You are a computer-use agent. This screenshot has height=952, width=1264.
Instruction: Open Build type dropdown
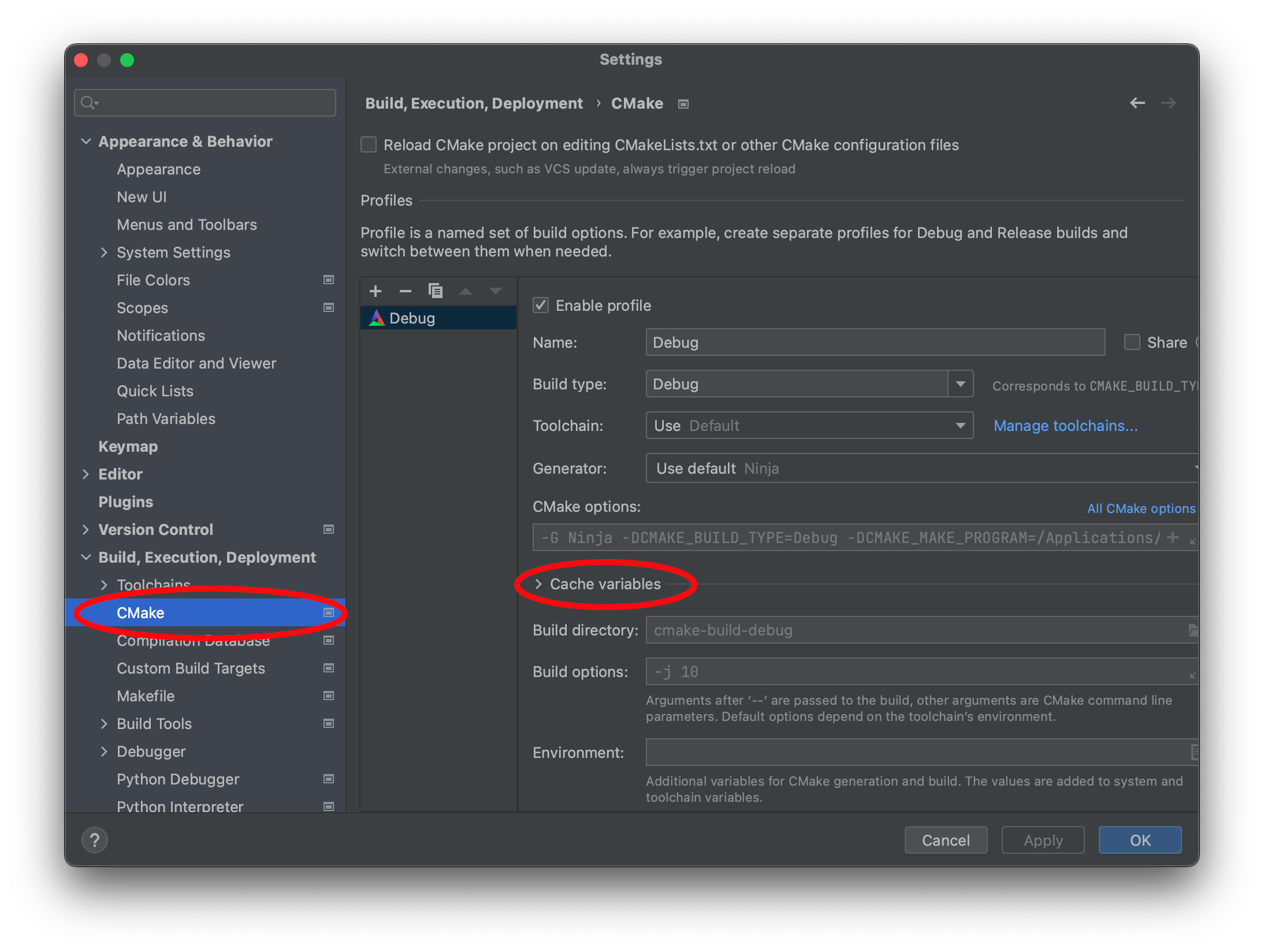click(961, 384)
